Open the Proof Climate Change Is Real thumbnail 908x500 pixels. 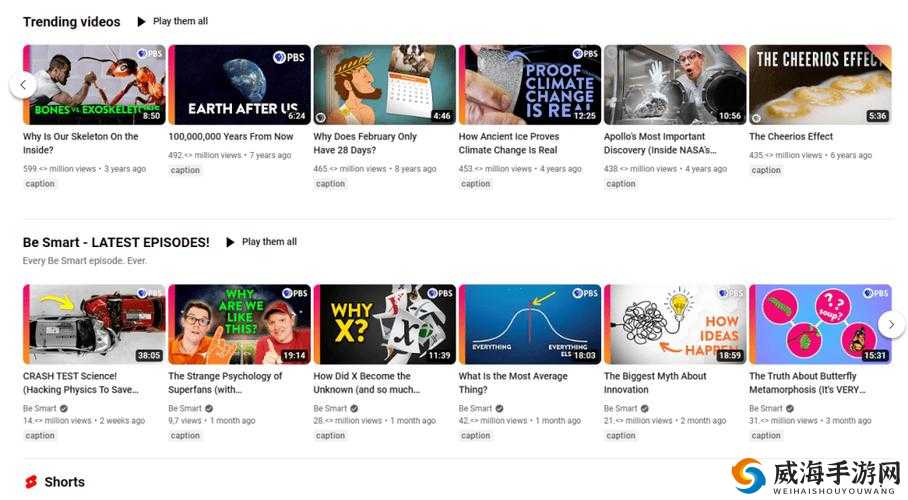pos(529,85)
